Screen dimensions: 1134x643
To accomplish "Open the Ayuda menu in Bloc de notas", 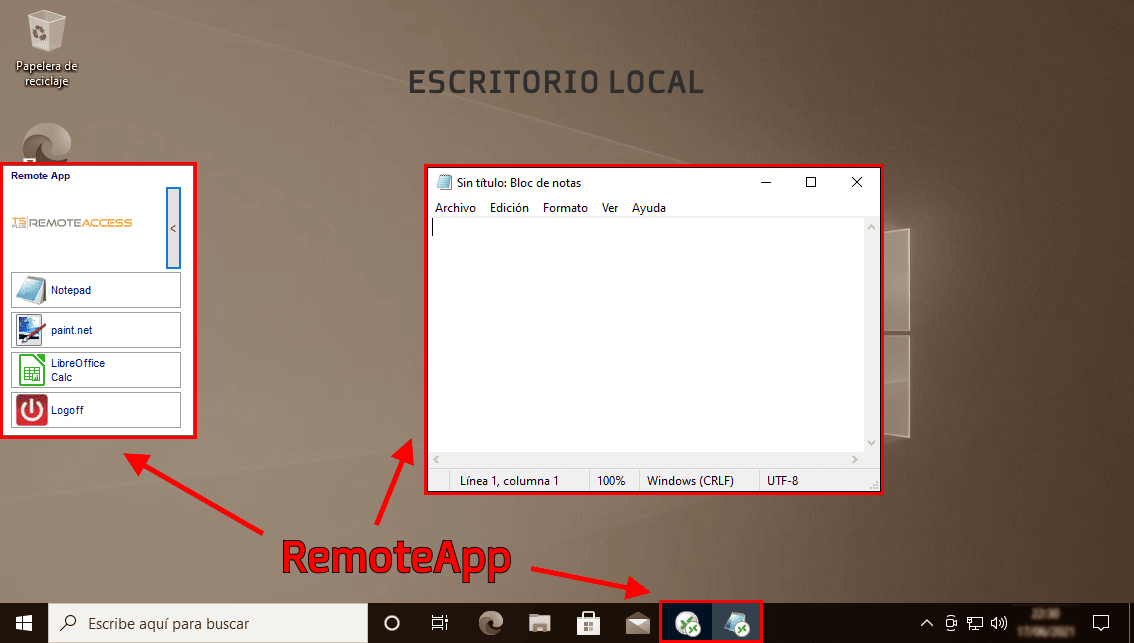I will pos(648,208).
